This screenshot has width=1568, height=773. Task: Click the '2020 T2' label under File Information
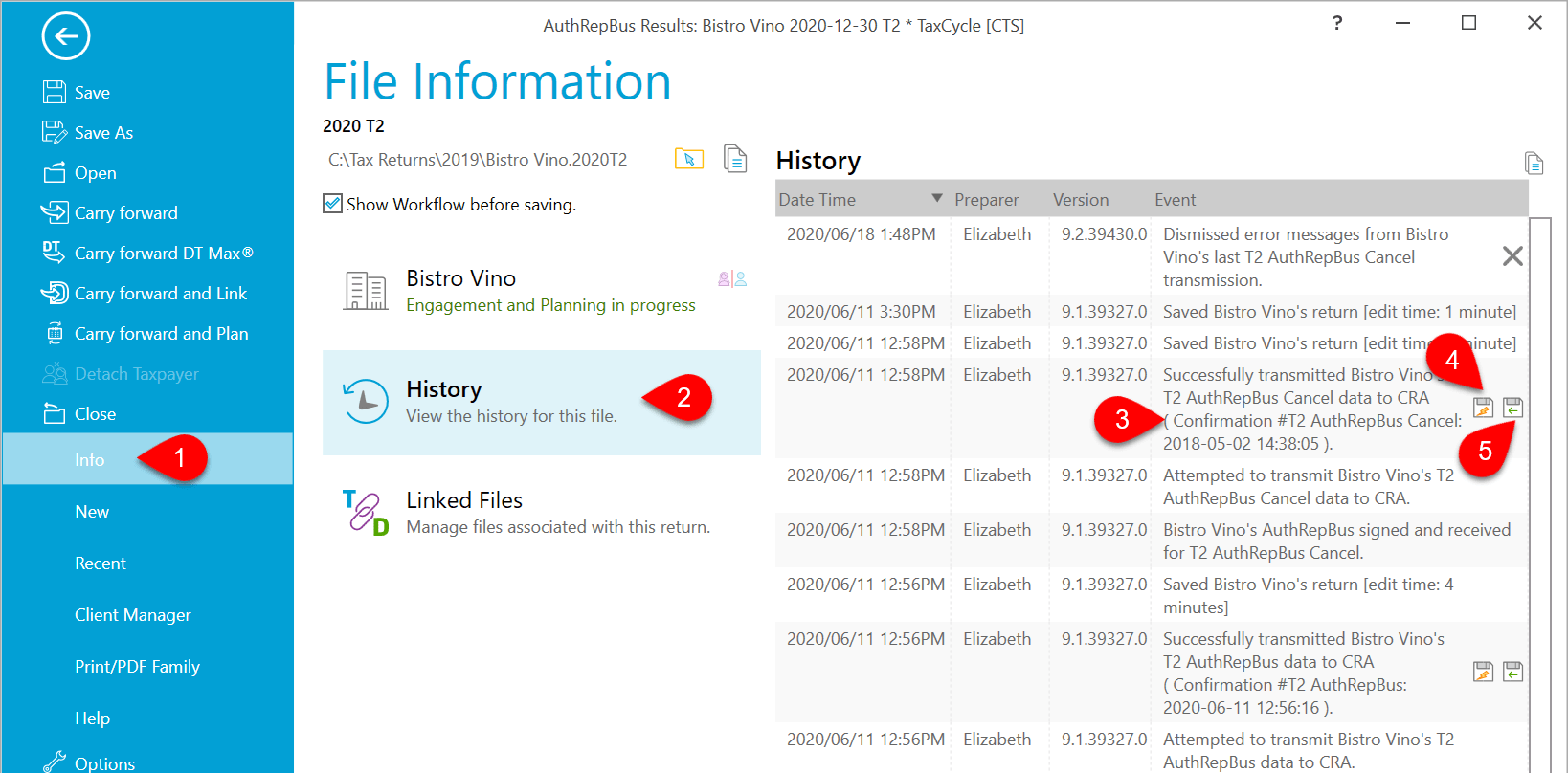[x=353, y=126]
